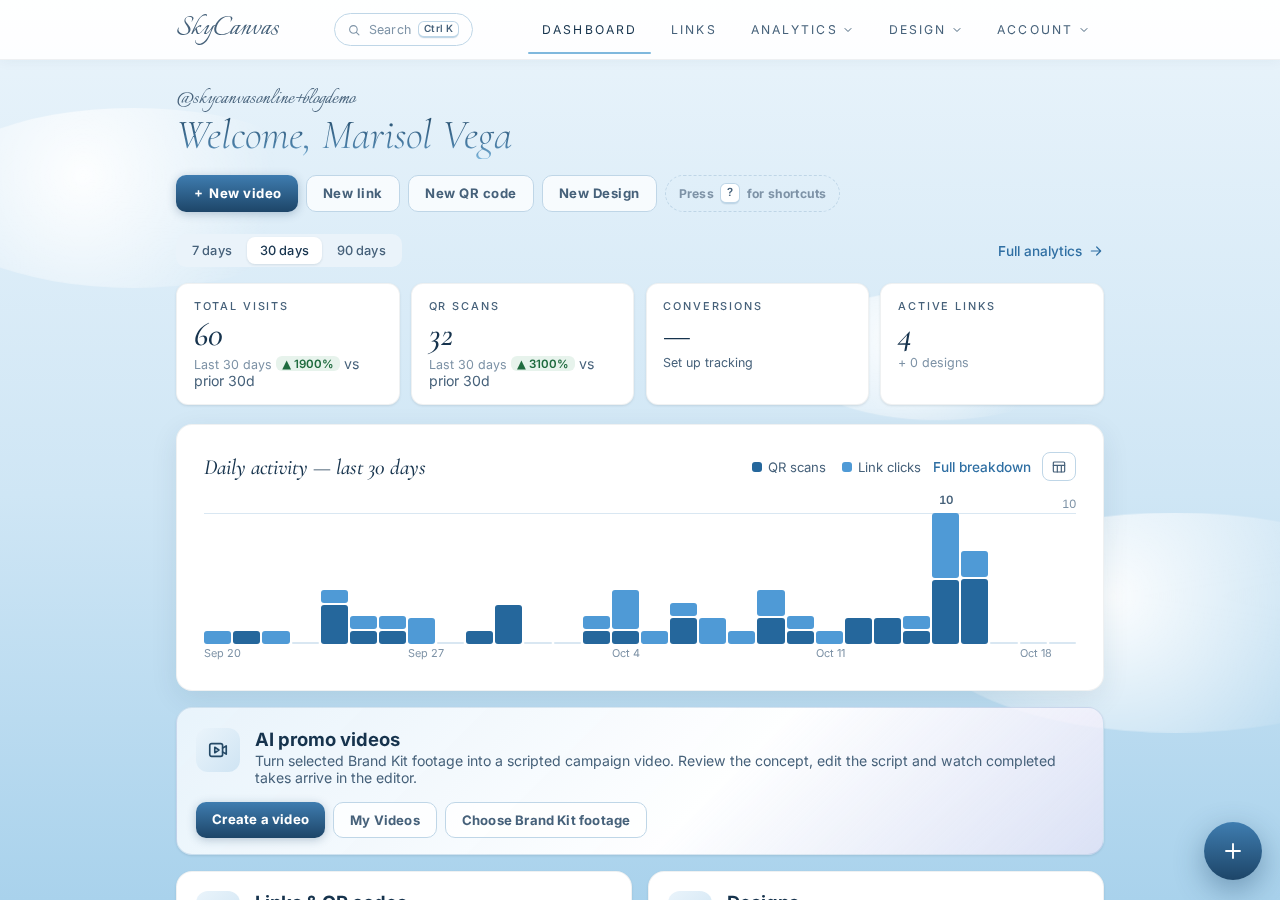
Task: Toggle the Link clicks legend item
Action: [881, 467]
